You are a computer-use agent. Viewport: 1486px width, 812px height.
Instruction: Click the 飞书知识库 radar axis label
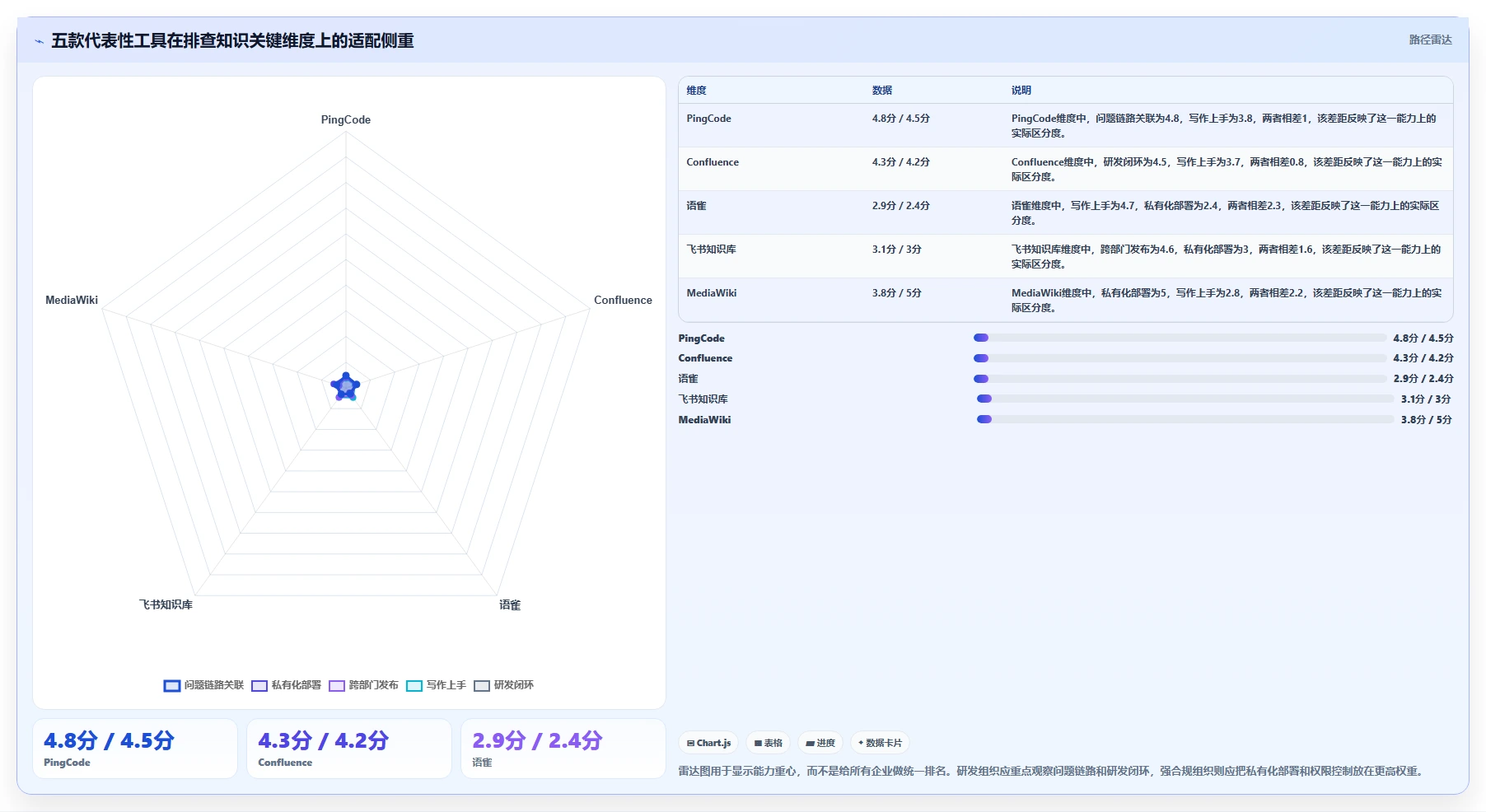(166, 605)
